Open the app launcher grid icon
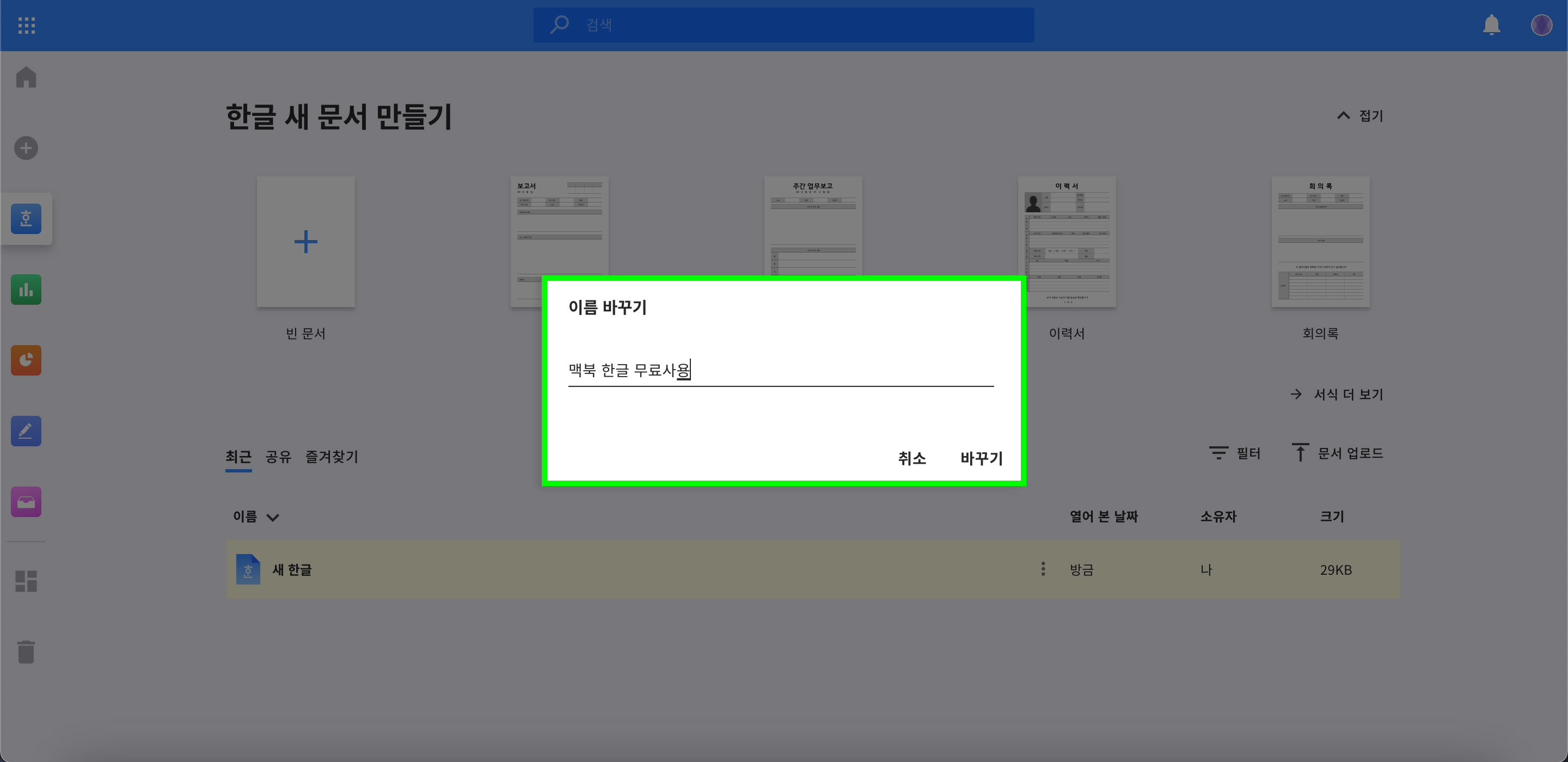 (26, 25)
